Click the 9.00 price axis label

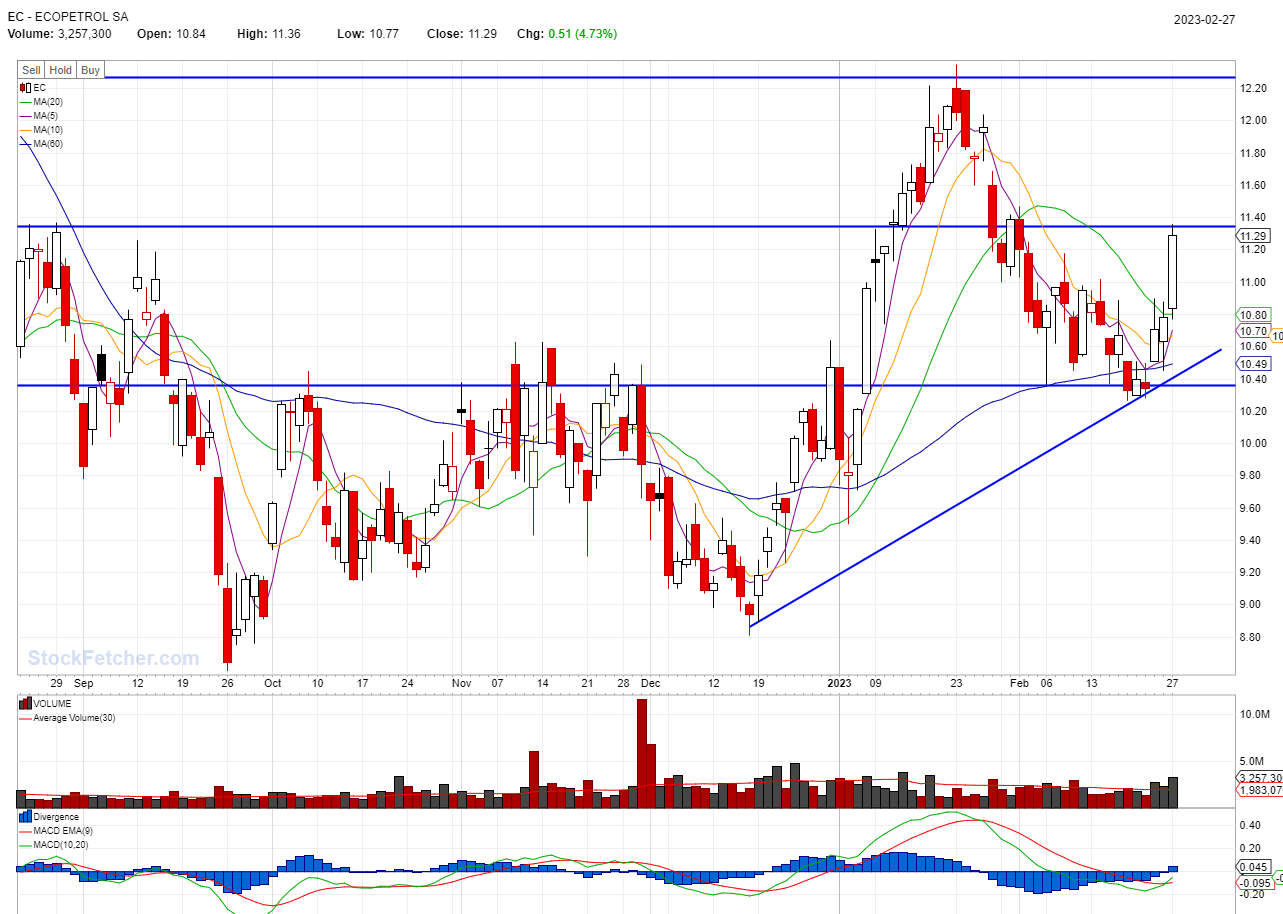pyautogui.click(x=1251, y=604)
